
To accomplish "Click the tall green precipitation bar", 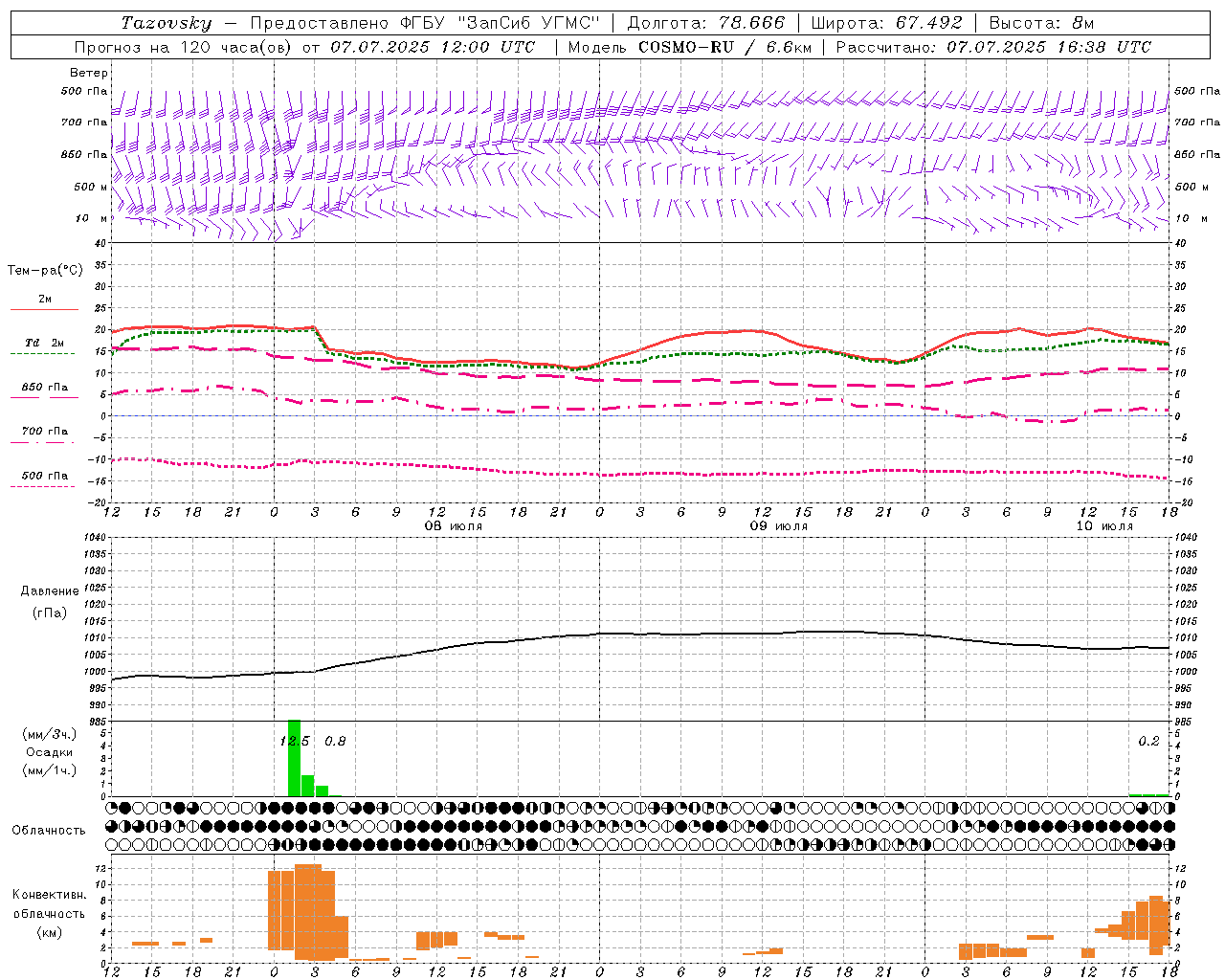I will (x=294, y=758).
